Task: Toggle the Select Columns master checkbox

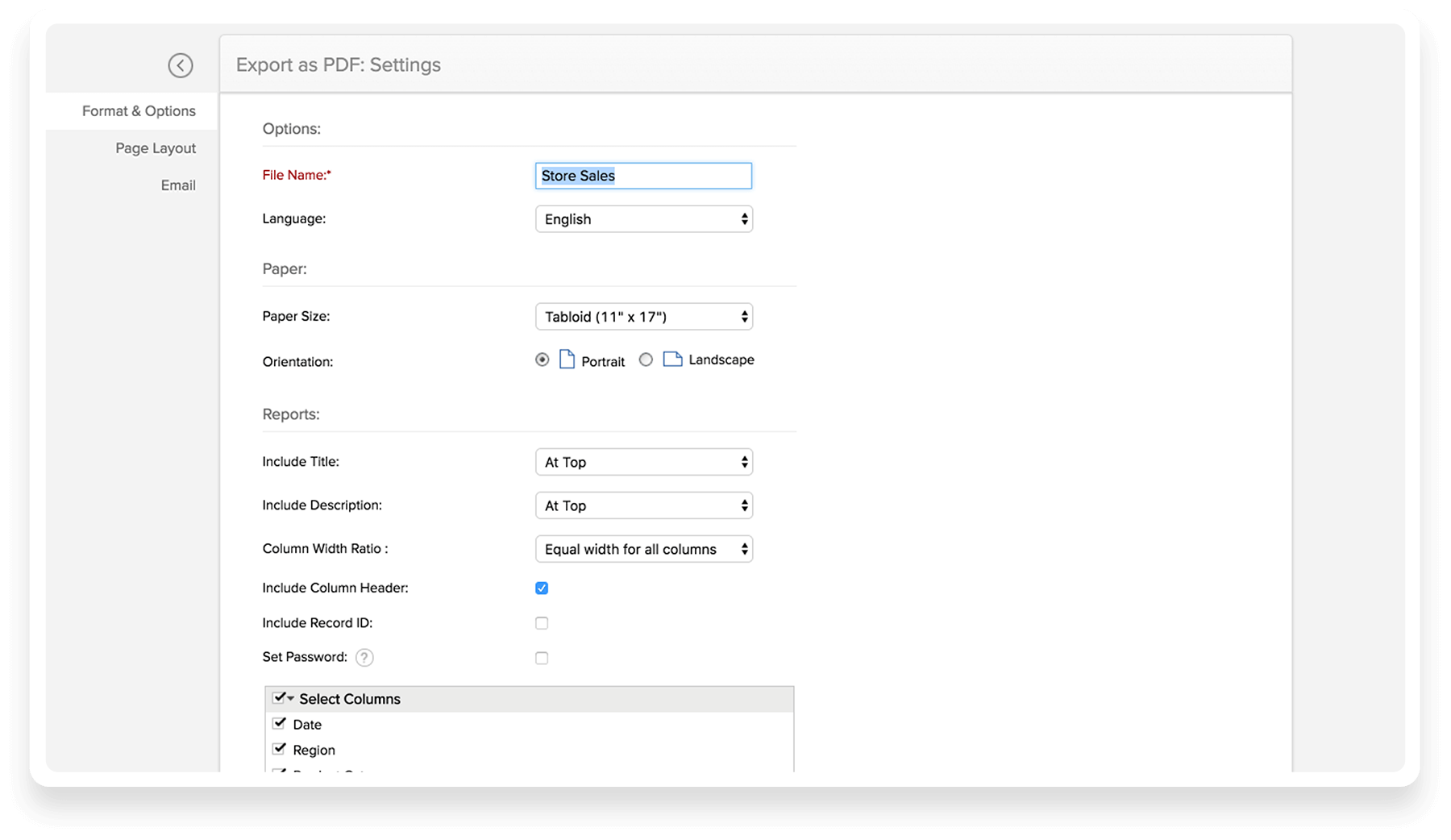Action: (x=279, y=698)
